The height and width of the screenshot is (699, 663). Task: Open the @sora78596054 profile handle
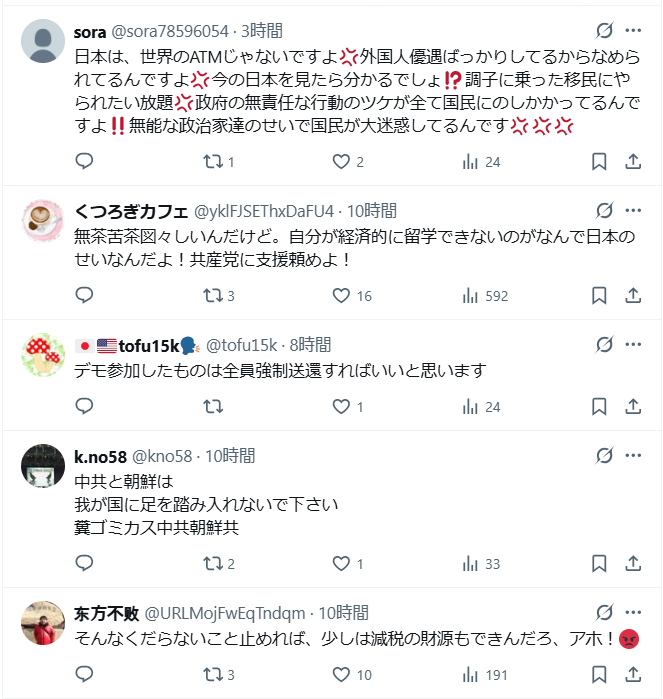point(169,31)
